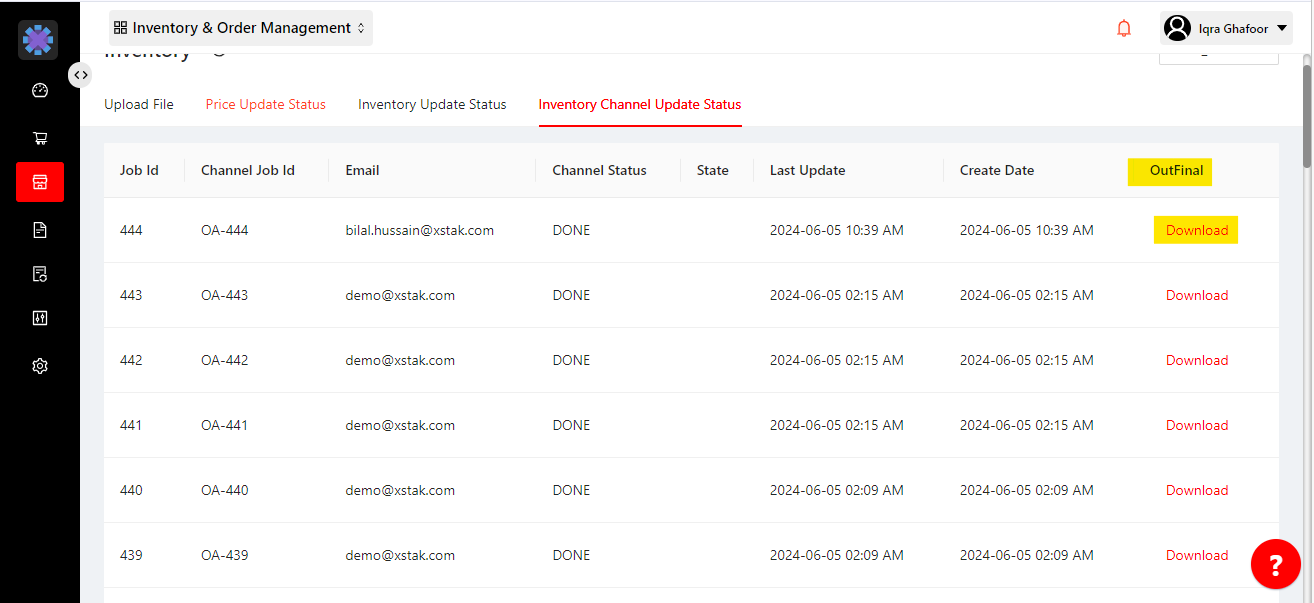Open the Inventory Update Status tab

coord(432,104)
